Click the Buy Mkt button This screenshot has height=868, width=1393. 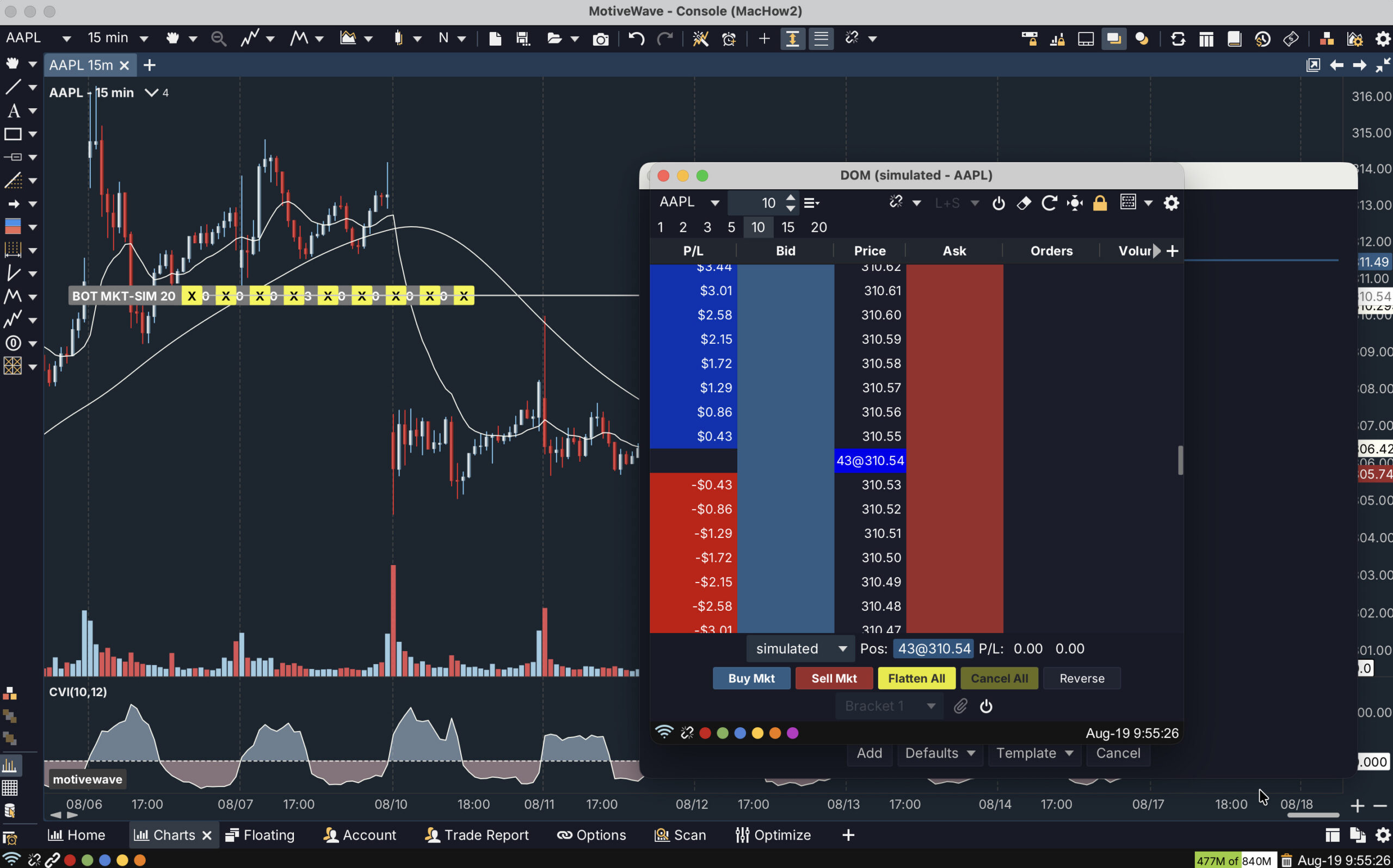coord(751,679)
